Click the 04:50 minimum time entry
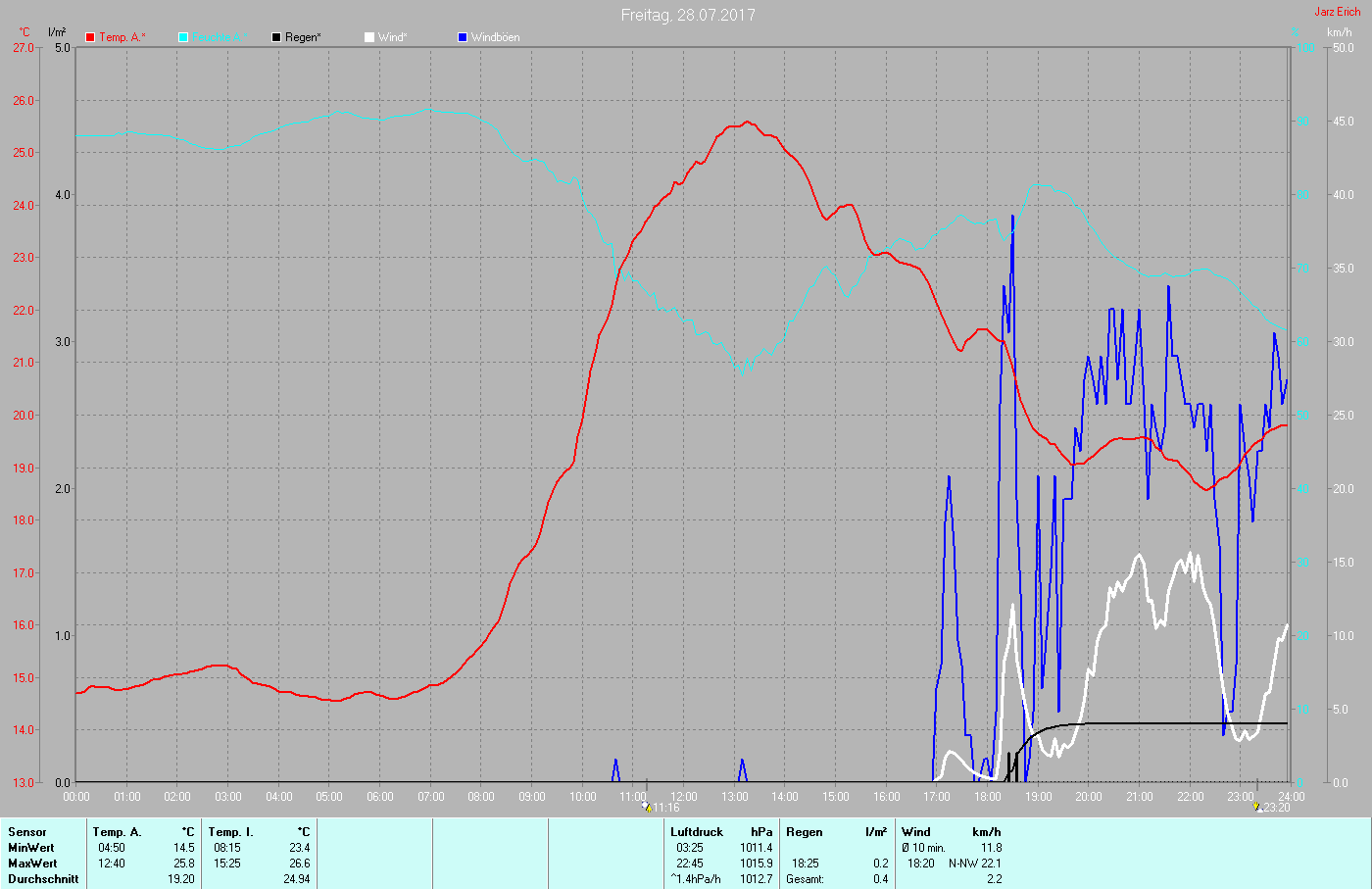 pyautogui.click(x=111, y=848)
